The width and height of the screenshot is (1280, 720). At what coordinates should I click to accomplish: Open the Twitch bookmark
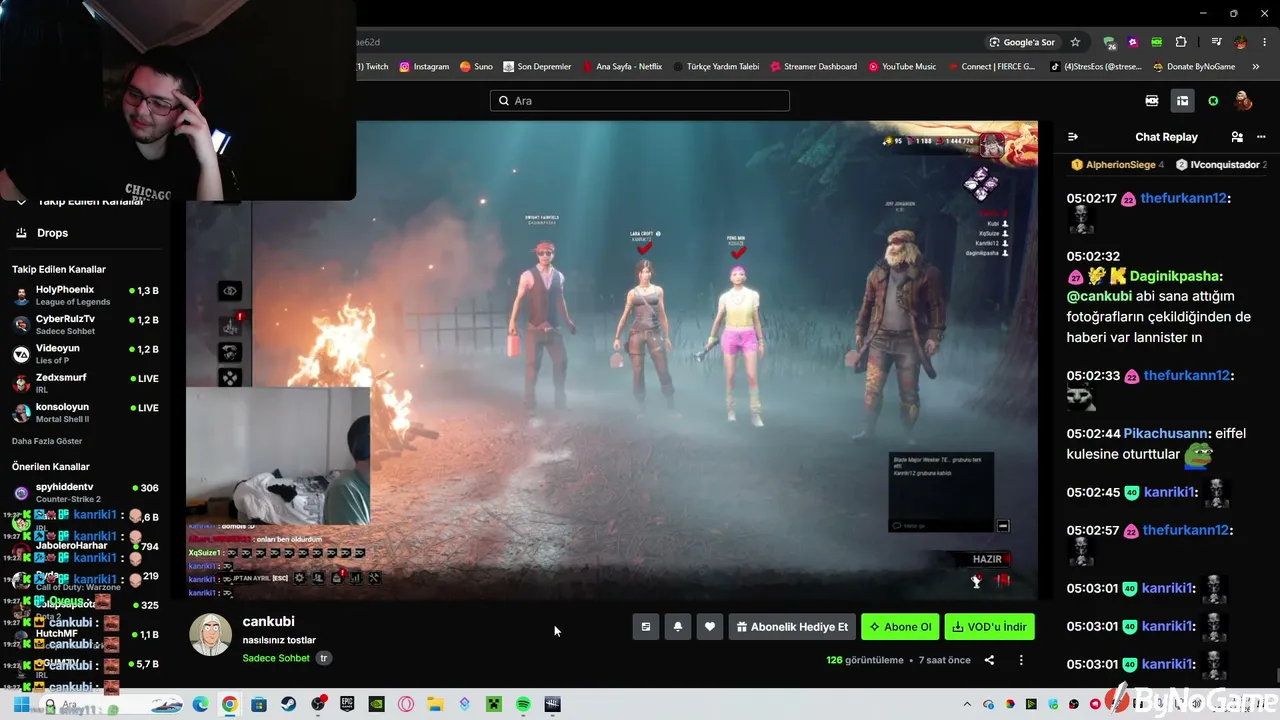pos(373,67)
